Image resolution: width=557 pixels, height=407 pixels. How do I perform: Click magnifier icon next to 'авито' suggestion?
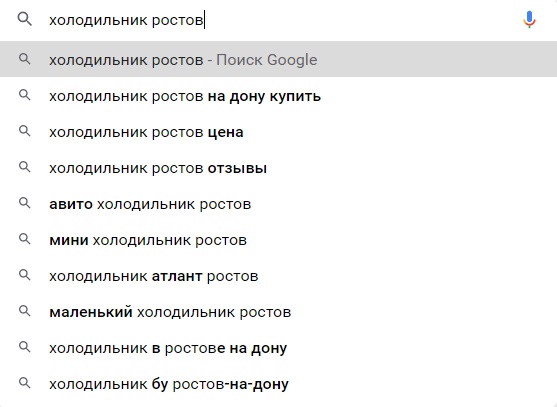pyautogui.click(x=25, y=203)
